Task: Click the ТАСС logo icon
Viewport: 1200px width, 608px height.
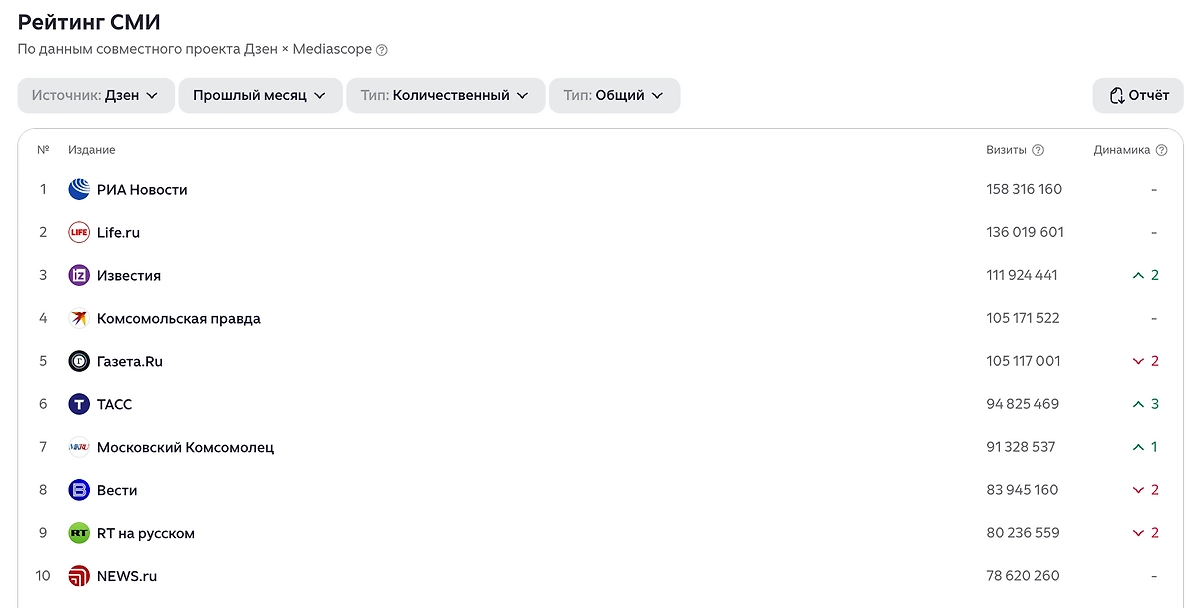Action: (79, 404)
